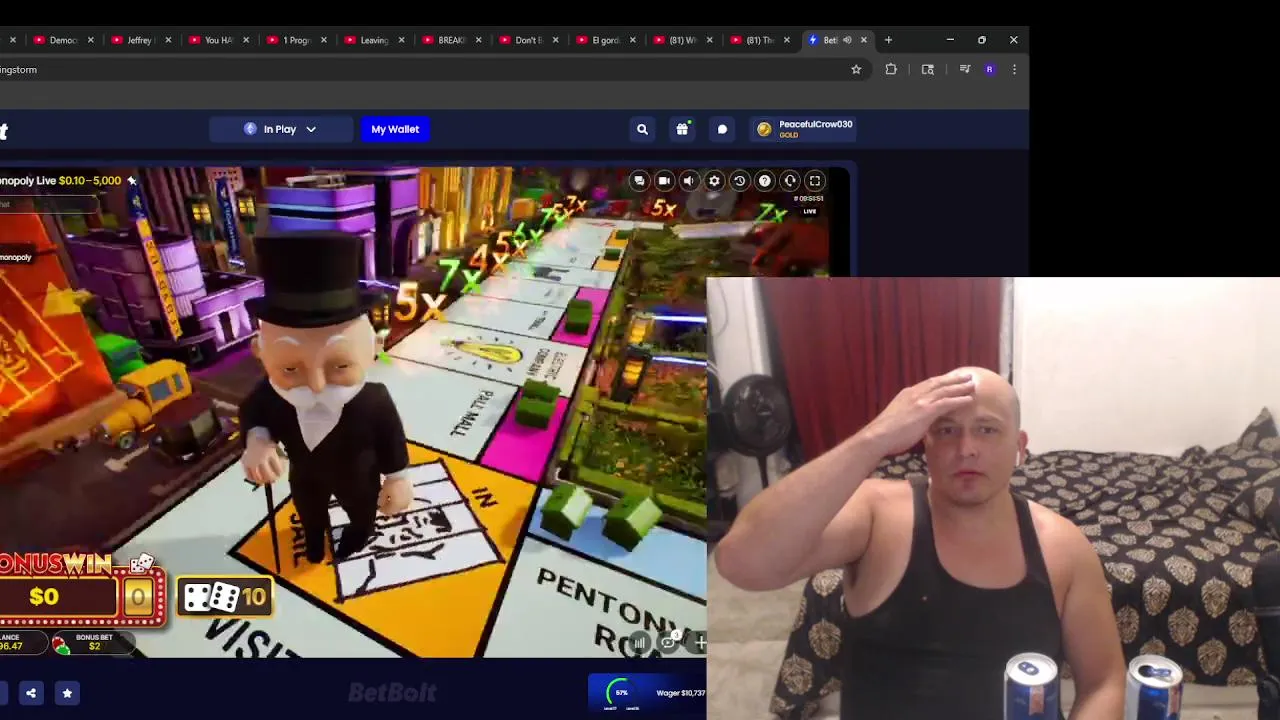Click the Monopoly Live $0.10–5,000 title

click(60, 181)
